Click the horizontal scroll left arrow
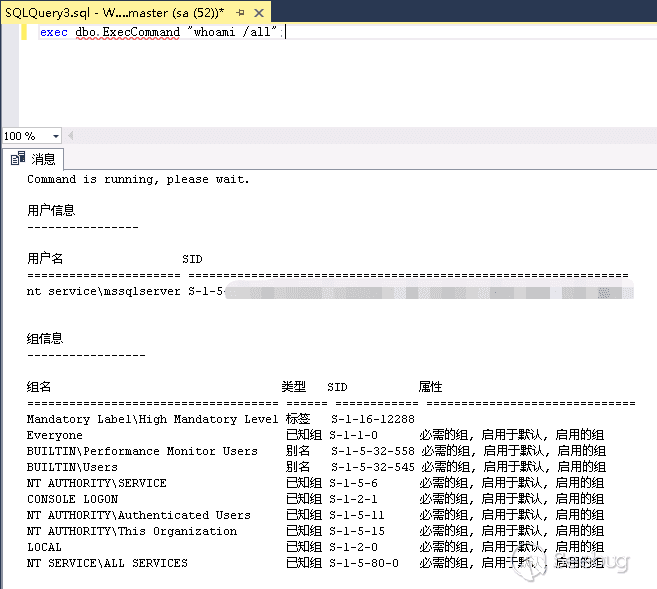Viewport: 657px width, 589px height. 70,136
